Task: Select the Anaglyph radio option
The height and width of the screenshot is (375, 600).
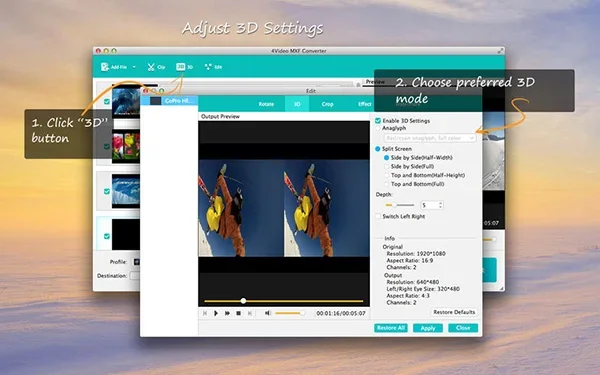Action: [x=378, y=128]
